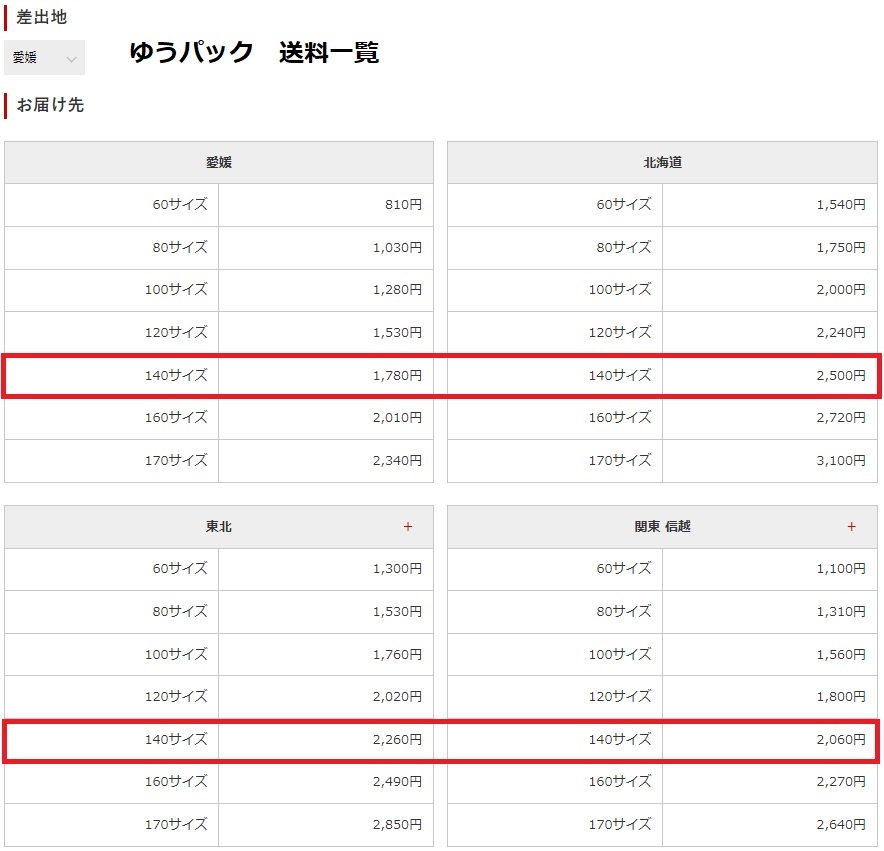Click 170サイズ label in 東北 table

tap(176, 824)
